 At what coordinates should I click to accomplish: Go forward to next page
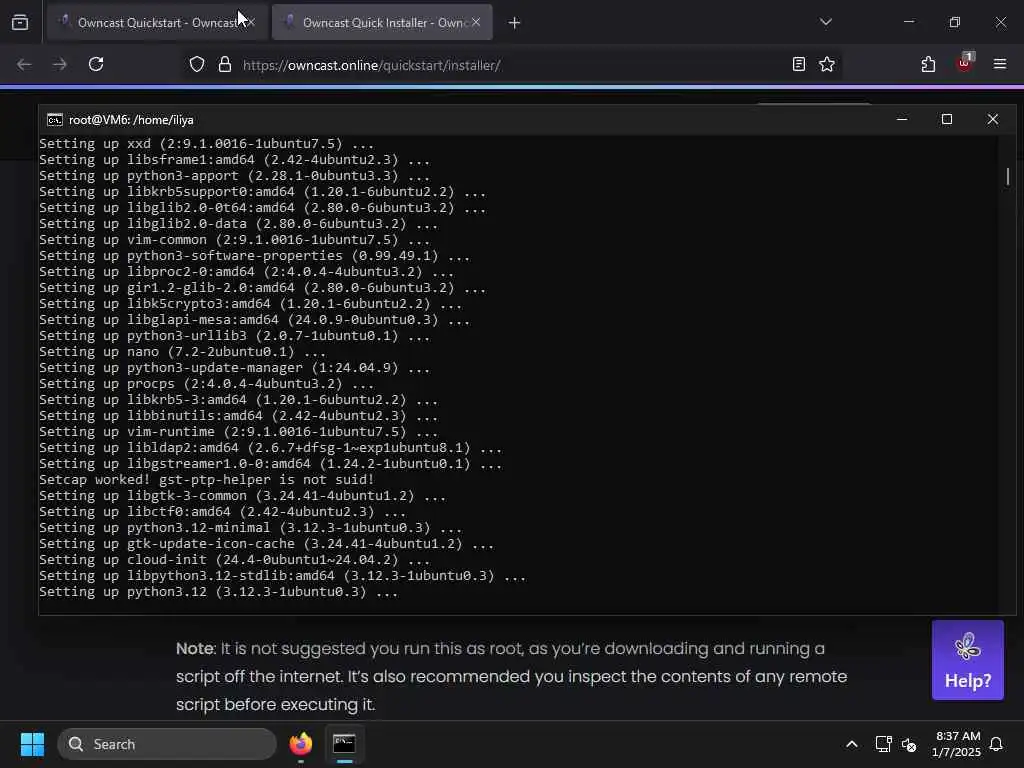(x=60, y=65)
